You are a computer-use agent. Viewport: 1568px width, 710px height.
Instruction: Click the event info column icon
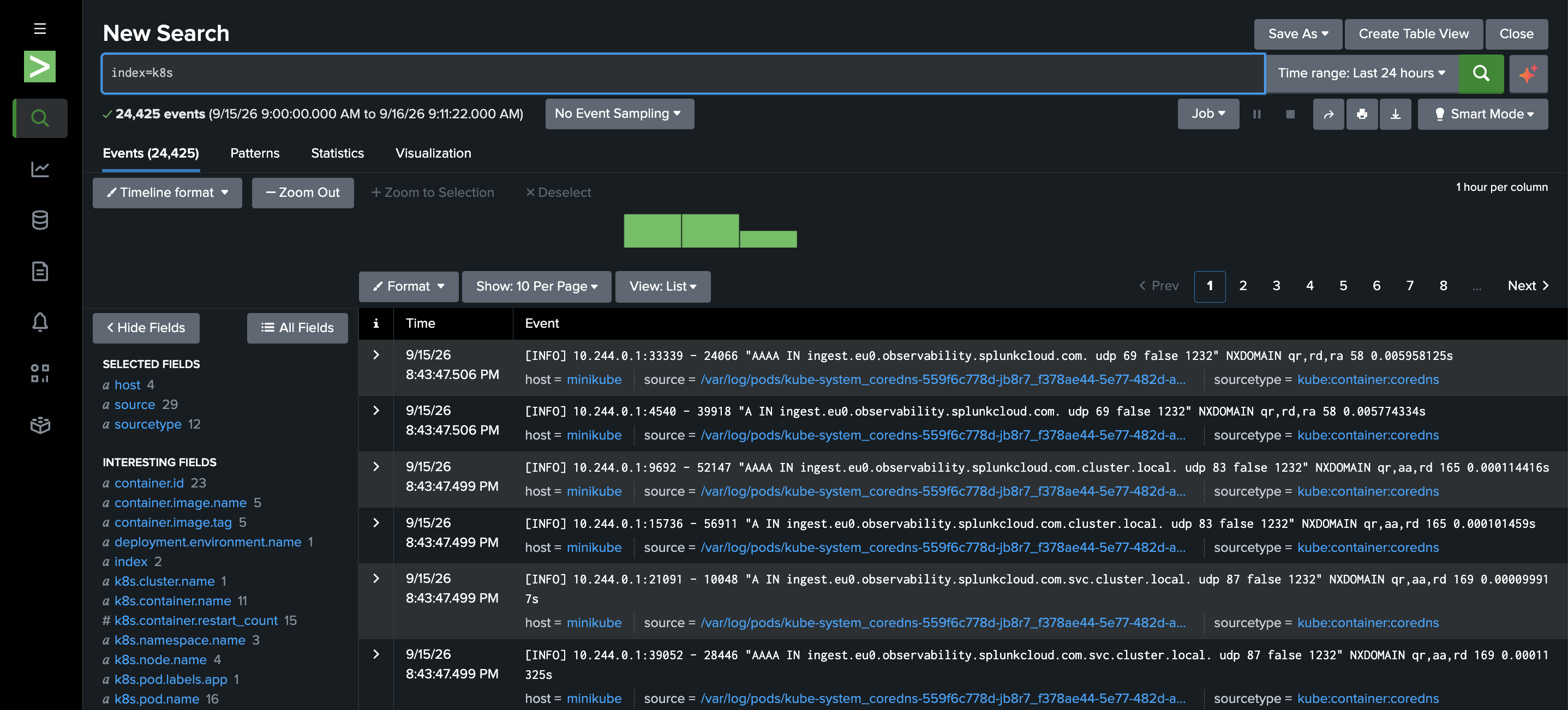coord(375,323)
